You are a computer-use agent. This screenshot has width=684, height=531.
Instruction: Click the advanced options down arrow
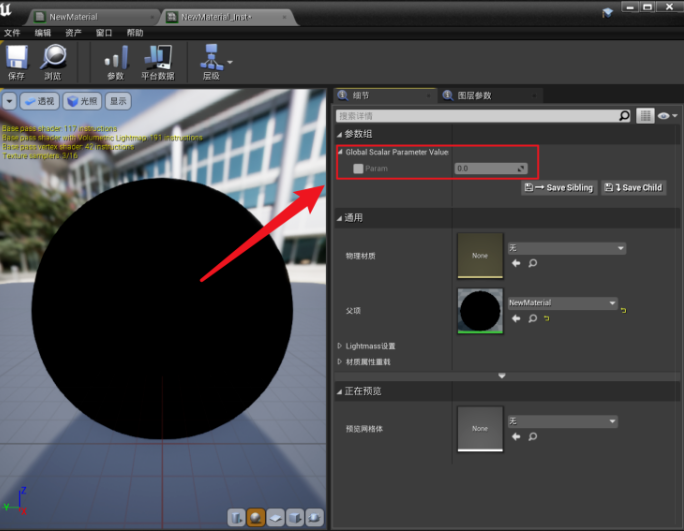pyautogui.click(x=502, y=376)
